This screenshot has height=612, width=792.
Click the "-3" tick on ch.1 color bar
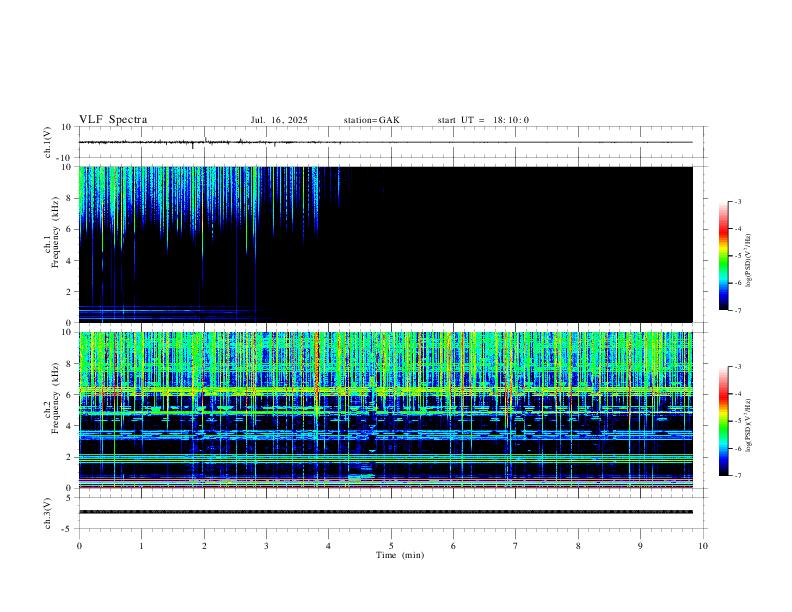pos(737,201)
